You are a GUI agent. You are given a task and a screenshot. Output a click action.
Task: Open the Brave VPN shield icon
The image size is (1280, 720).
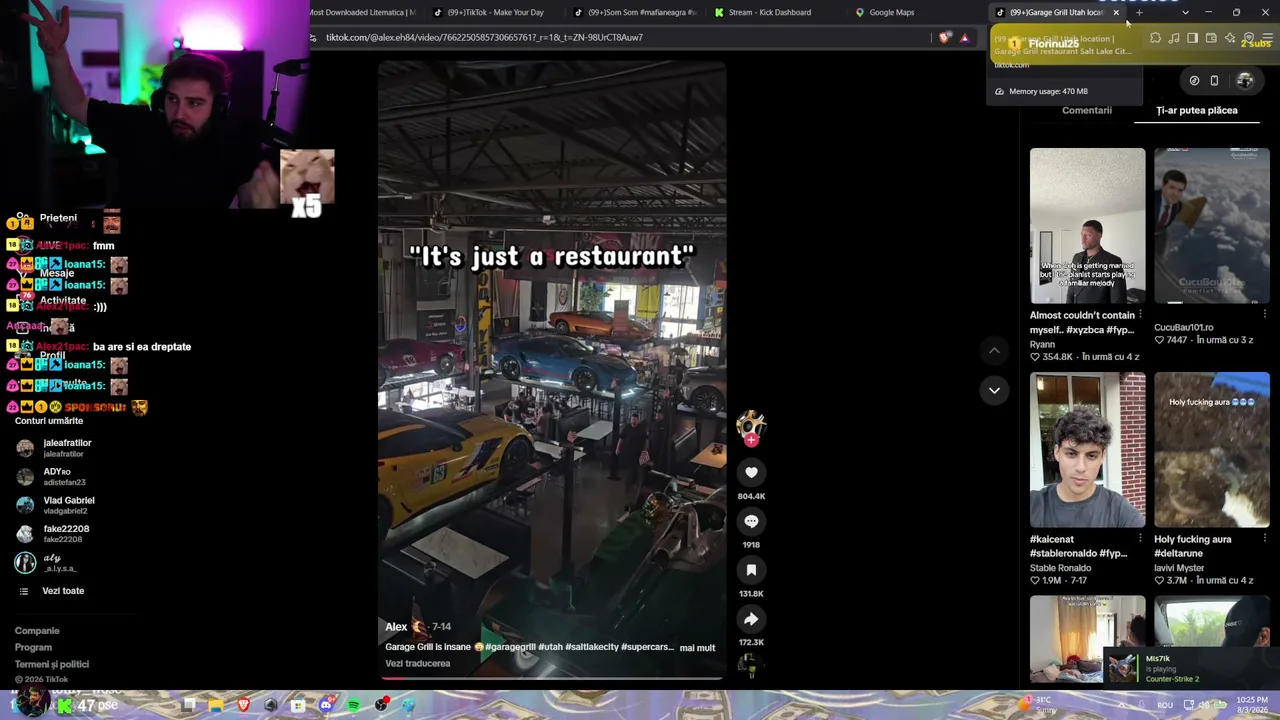point(1249,38)
